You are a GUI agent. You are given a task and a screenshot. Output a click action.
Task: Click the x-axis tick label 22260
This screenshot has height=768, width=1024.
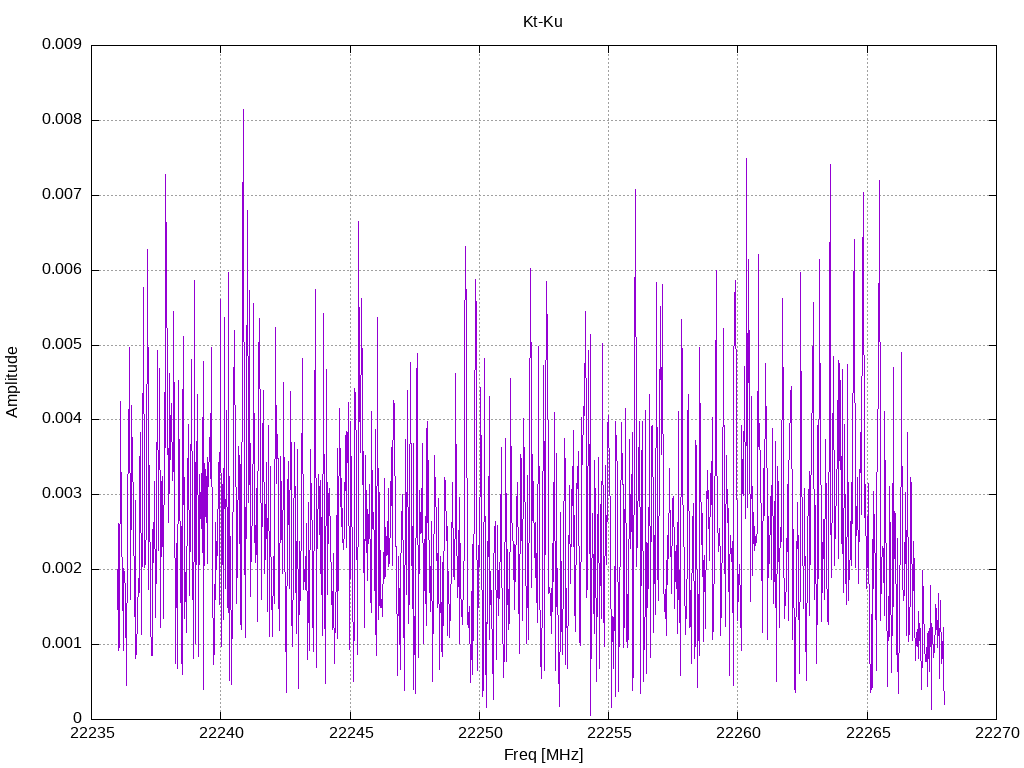pos(739,733)
